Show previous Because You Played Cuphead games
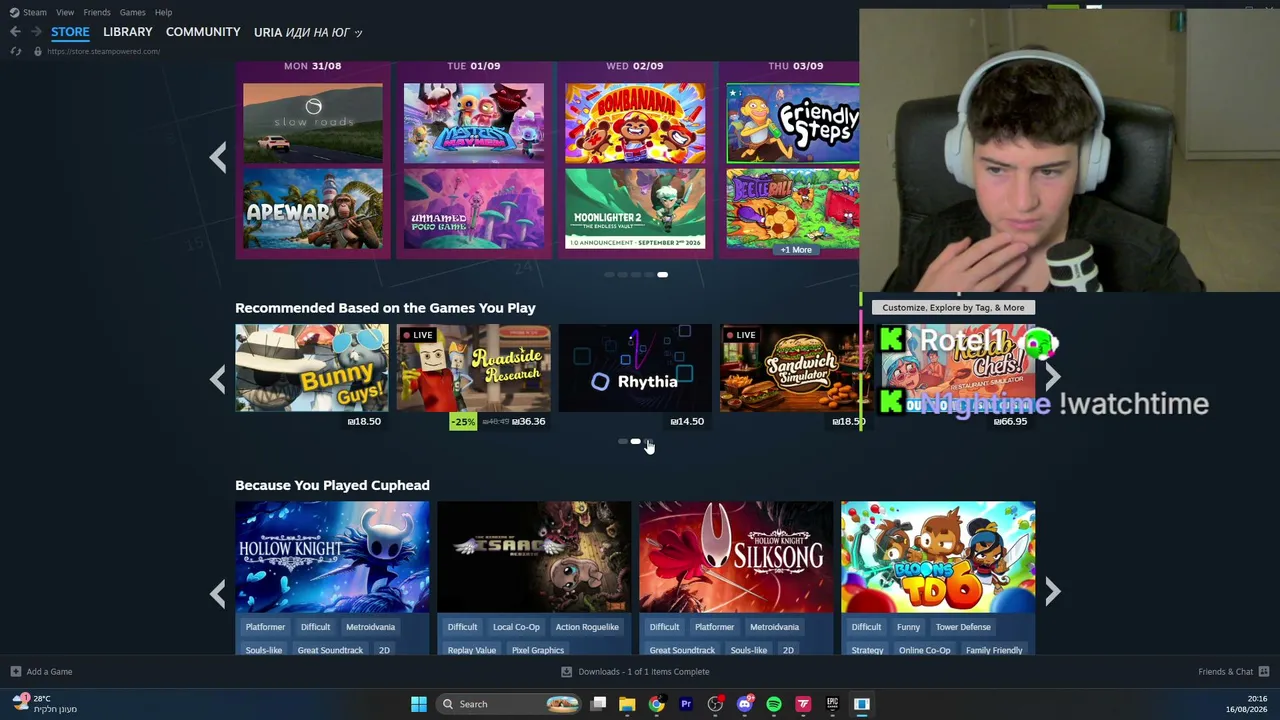This screenshot has height=720, width=1280. click(x=217, y=593)
